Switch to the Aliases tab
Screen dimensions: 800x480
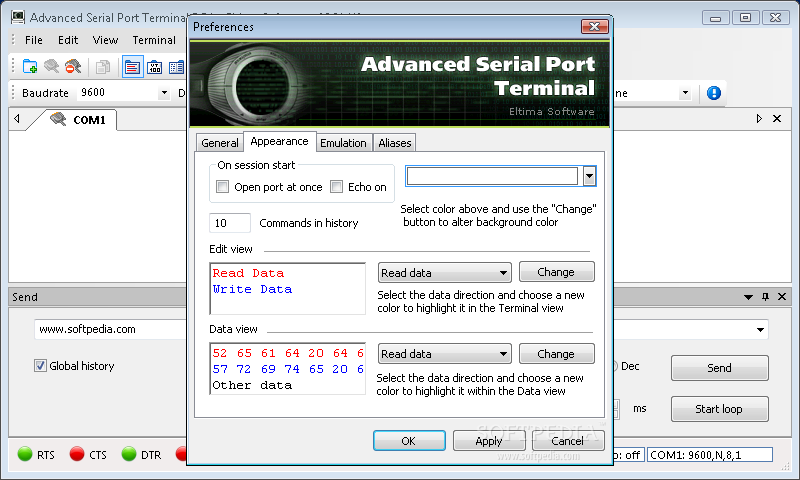[x=394, y=143]
